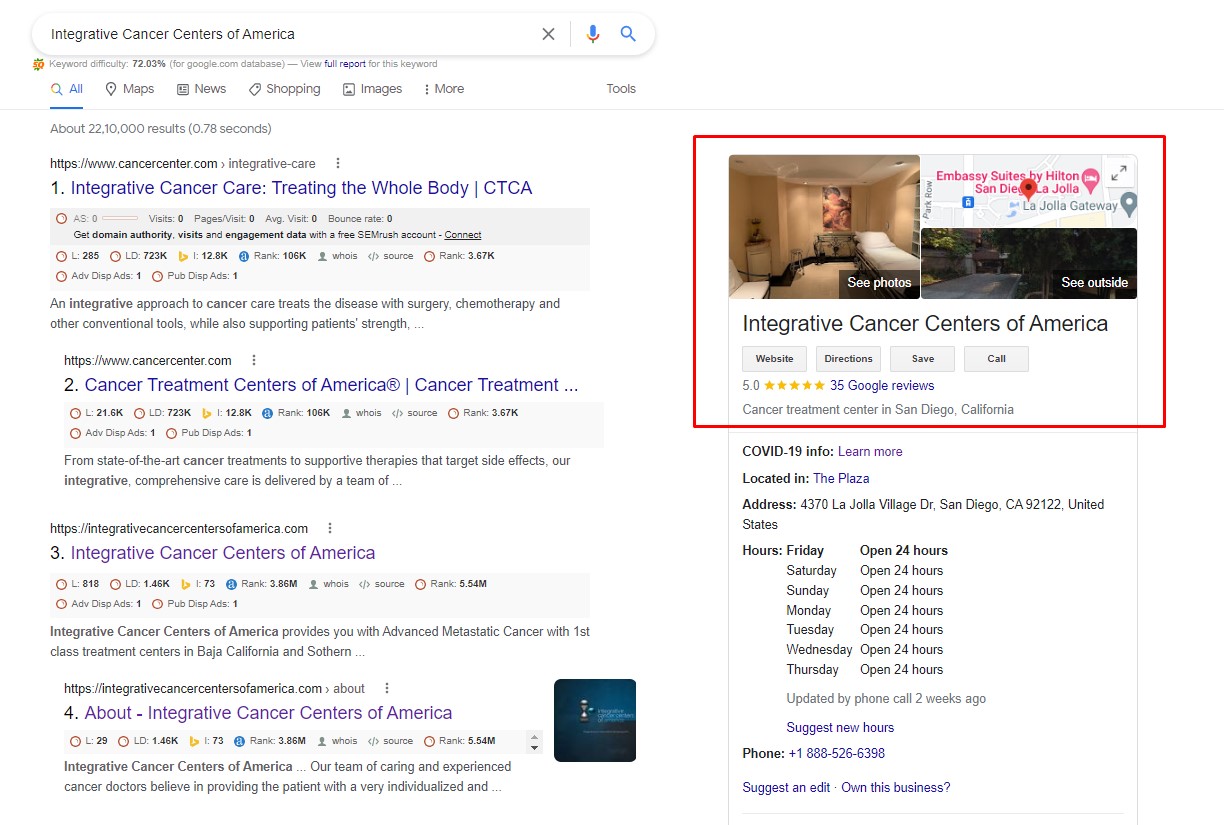Click the Own this business? link

point(896,787)
